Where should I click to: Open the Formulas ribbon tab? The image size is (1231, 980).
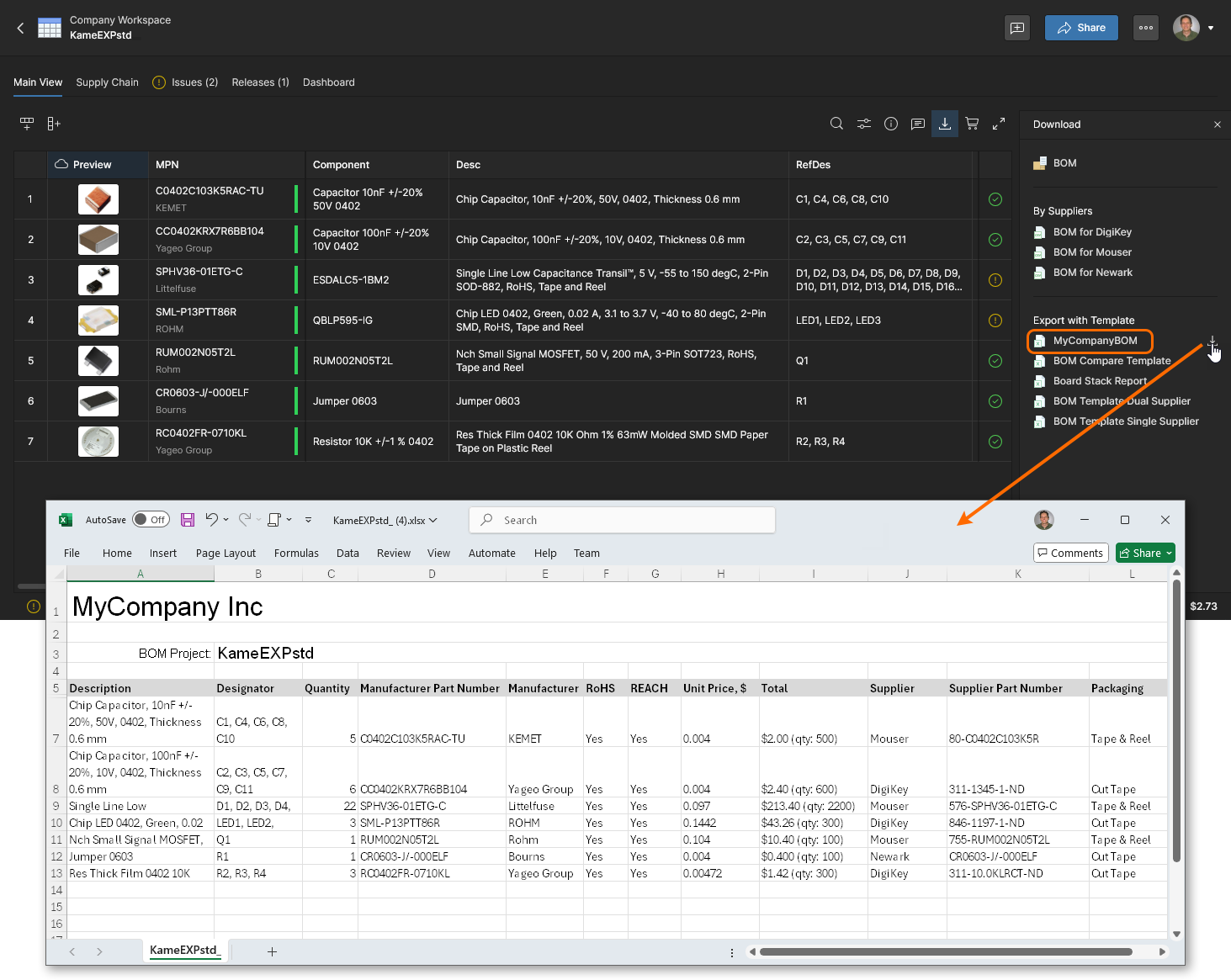296,553
